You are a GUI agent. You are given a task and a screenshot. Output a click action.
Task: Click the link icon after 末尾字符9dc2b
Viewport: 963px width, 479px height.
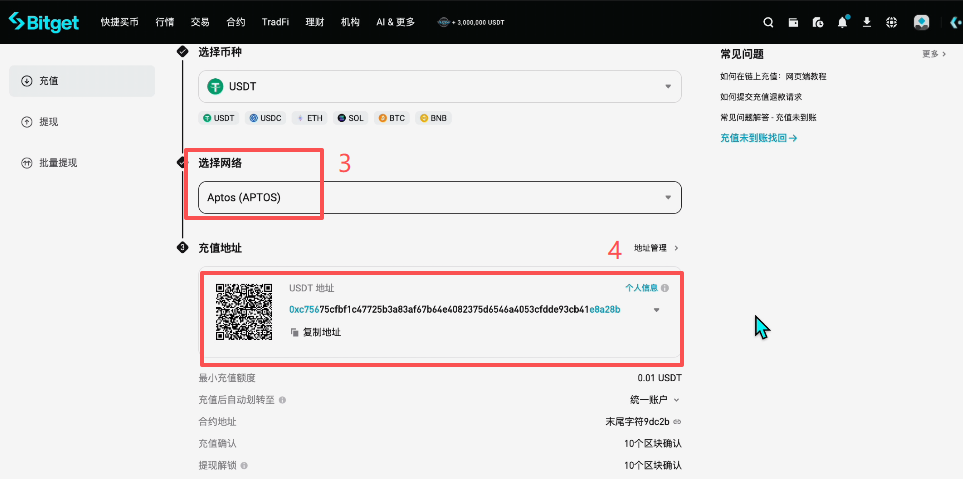click(x=677, y=422)
